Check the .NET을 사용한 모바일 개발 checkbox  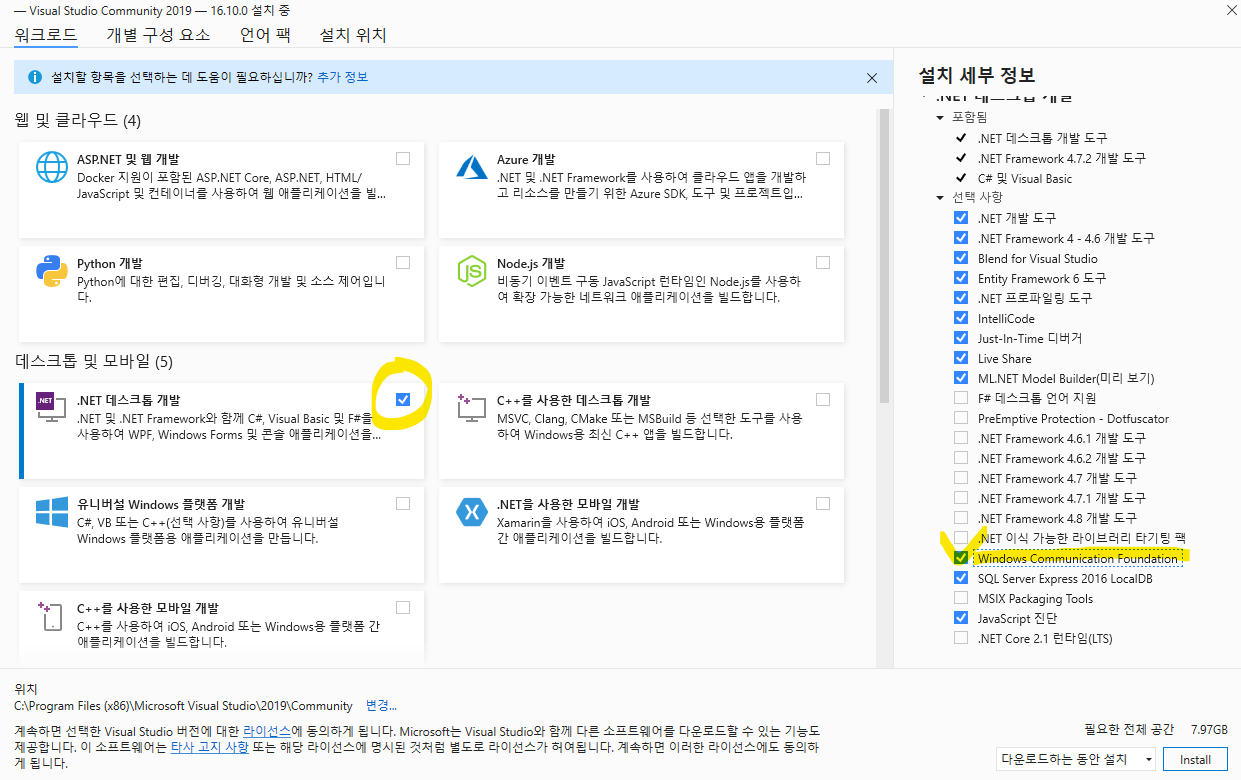822,503
